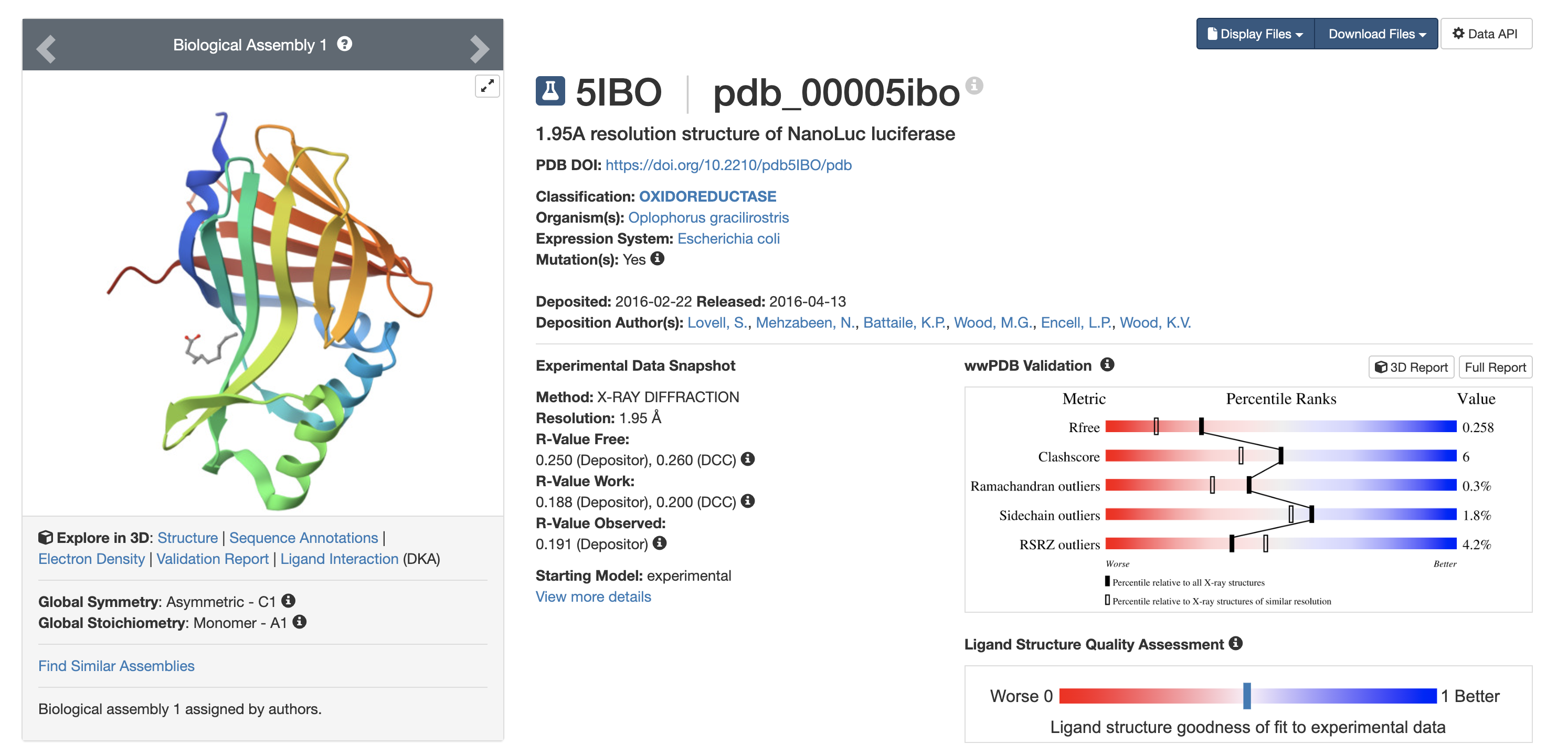This screenshot has width=1568, height=754.
Task: Show info about wwPDB Validation
Action: tap(1107, 364)
